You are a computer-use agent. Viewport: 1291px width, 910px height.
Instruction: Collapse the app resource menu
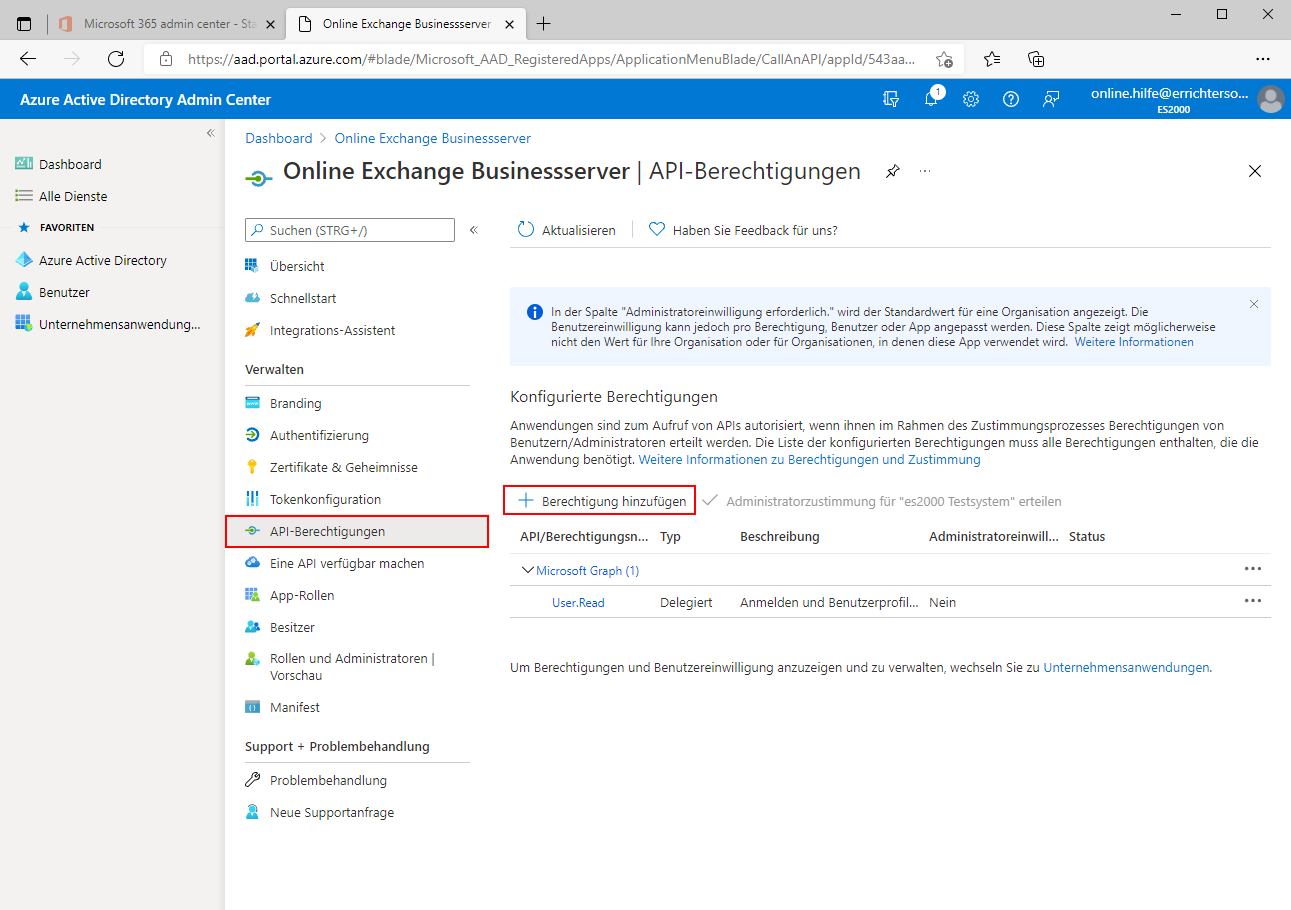[x=474, y=230]
